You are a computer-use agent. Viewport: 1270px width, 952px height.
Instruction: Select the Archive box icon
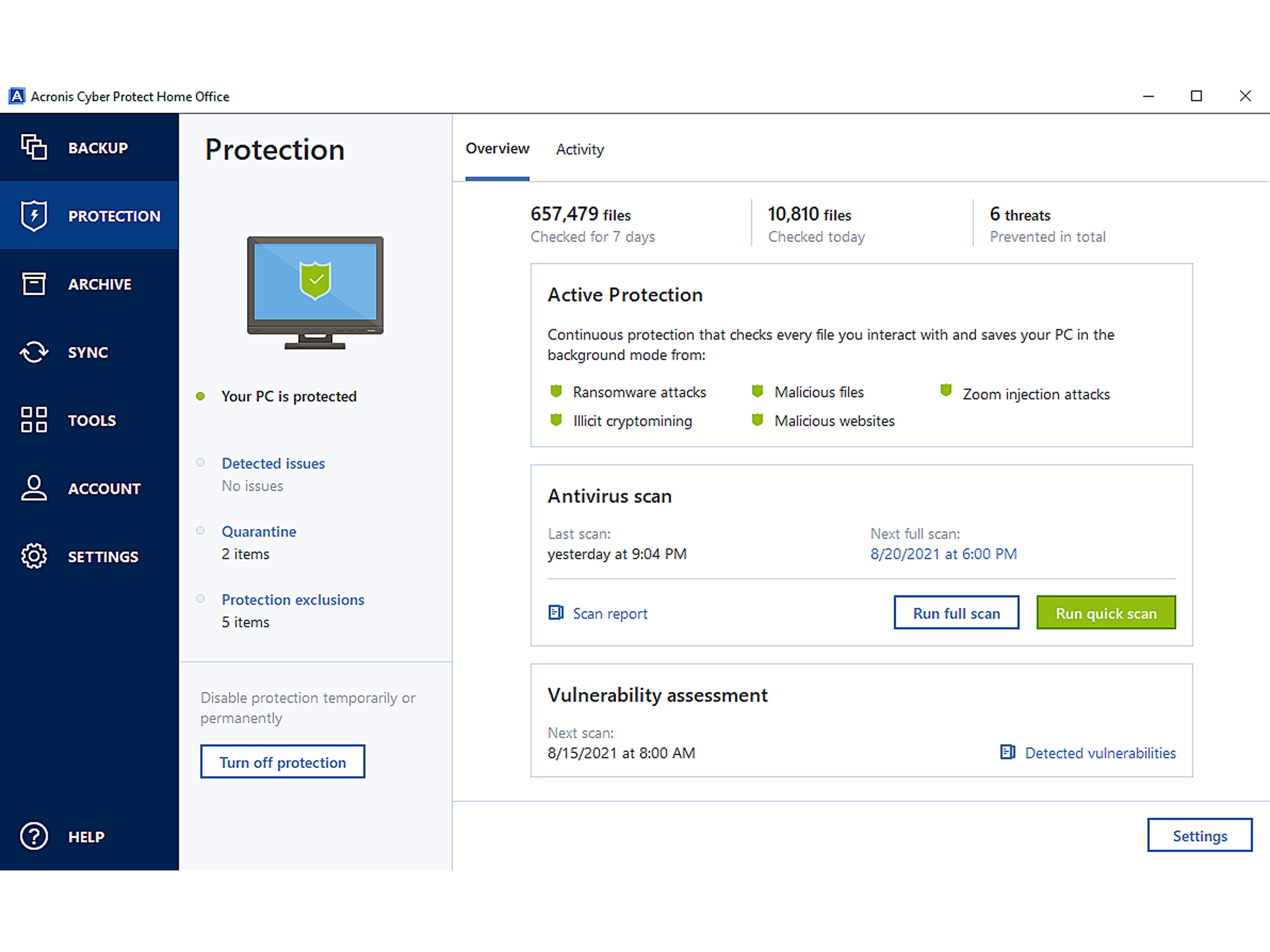coord(34,284)
